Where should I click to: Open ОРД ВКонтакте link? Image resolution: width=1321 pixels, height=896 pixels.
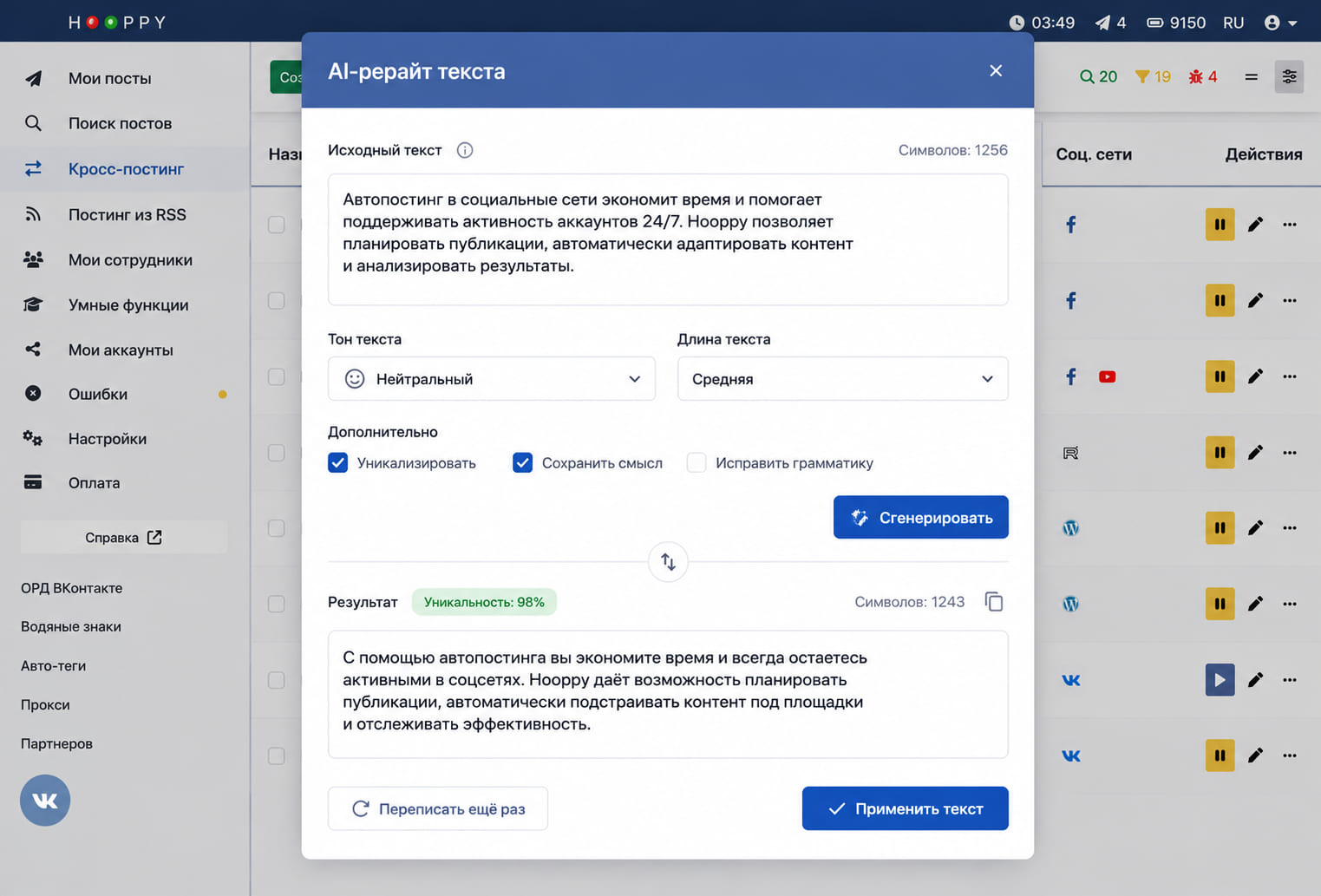71,588
